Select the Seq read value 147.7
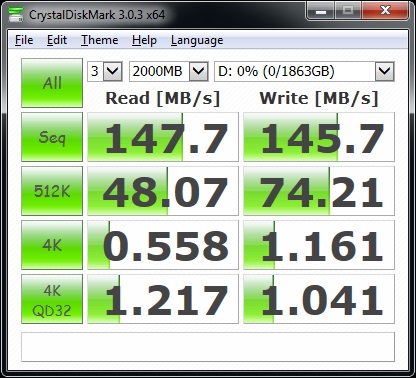This screenshot has width=416, height=378. pos(163,137)
